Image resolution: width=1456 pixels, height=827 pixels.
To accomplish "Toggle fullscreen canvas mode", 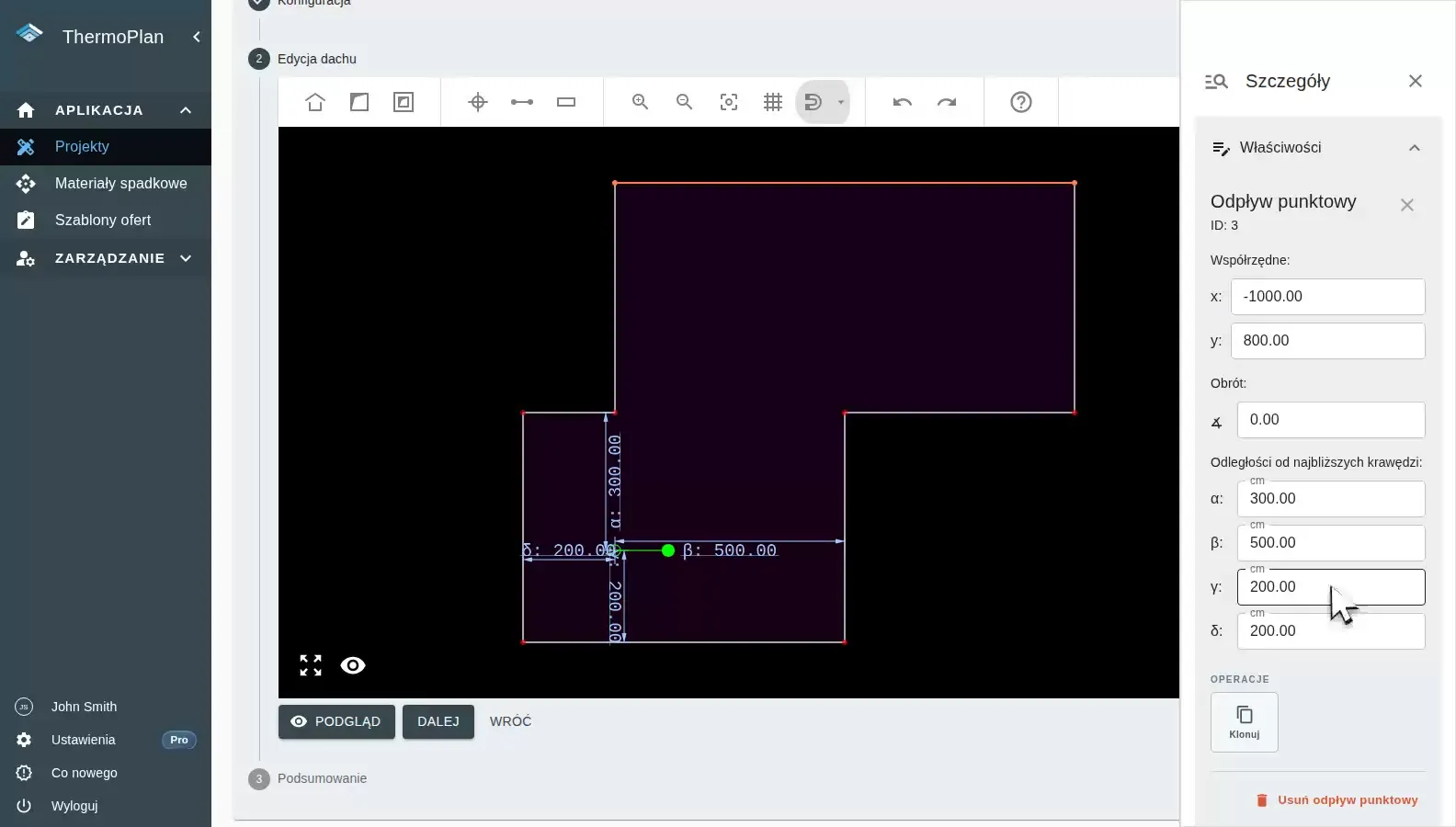I will pyautogui.click(x=311, y=665).
